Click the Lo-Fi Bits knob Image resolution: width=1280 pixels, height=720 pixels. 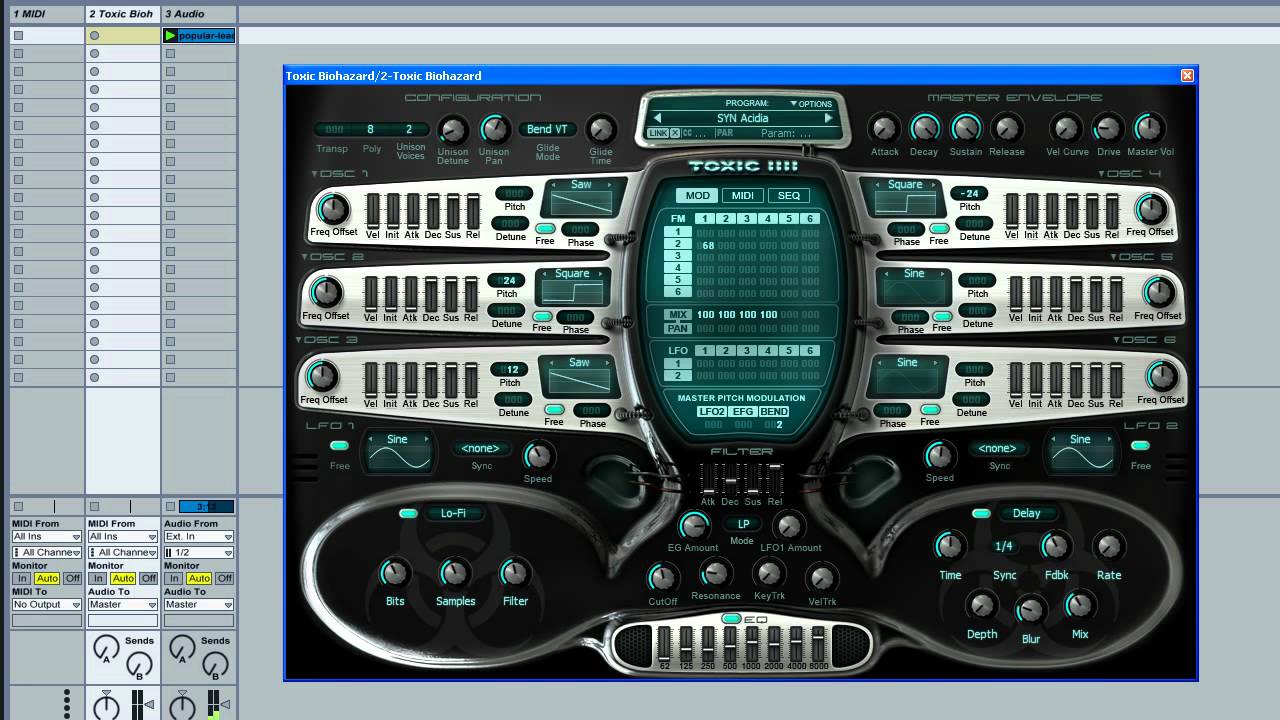(395, 574)
